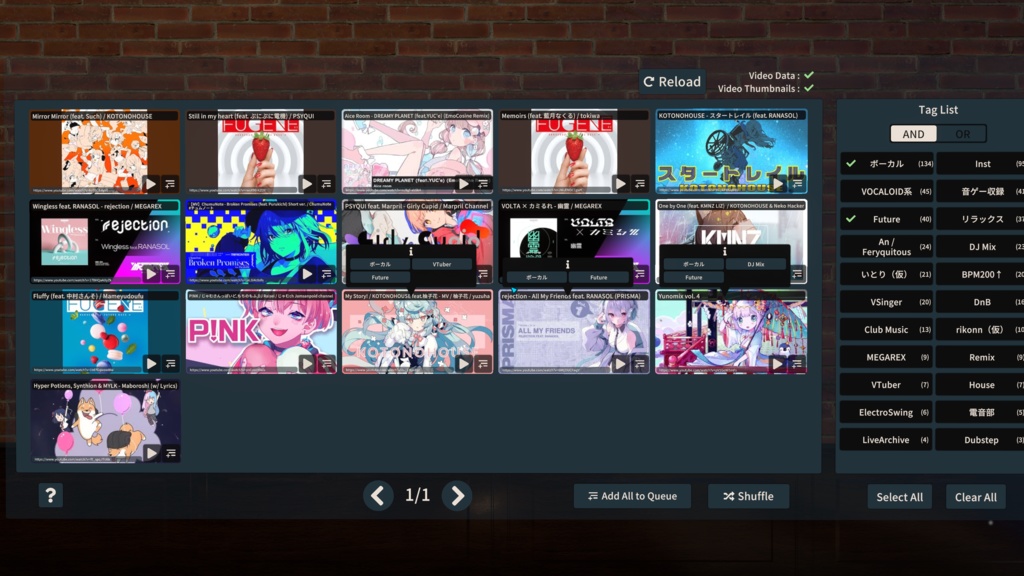Click Future tag in VOLTA 幽霊 popup
Viewport: 1024px width, 576px height.
(598, 278)
